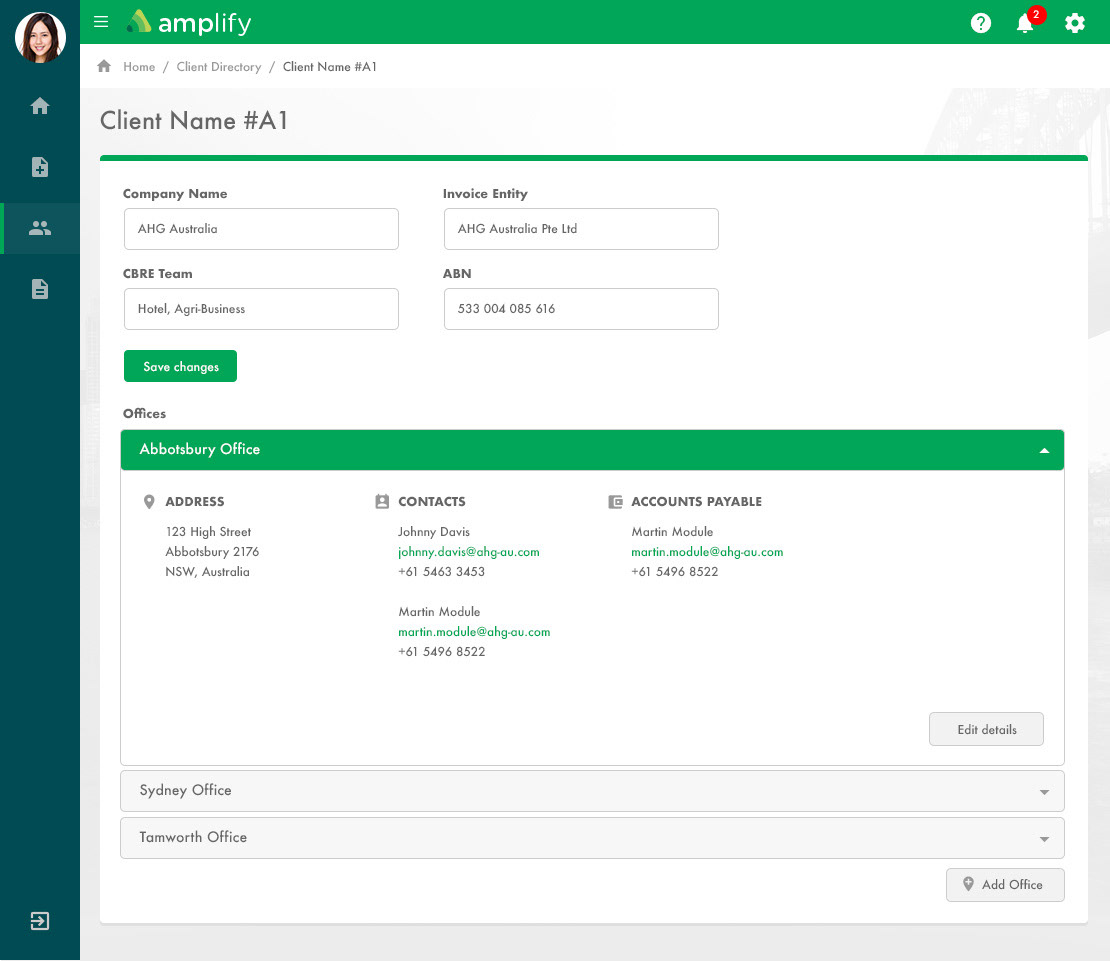Viewport: 1110px width, 961px height.
Task: Click the amplify logo
Action: point(189,23)
